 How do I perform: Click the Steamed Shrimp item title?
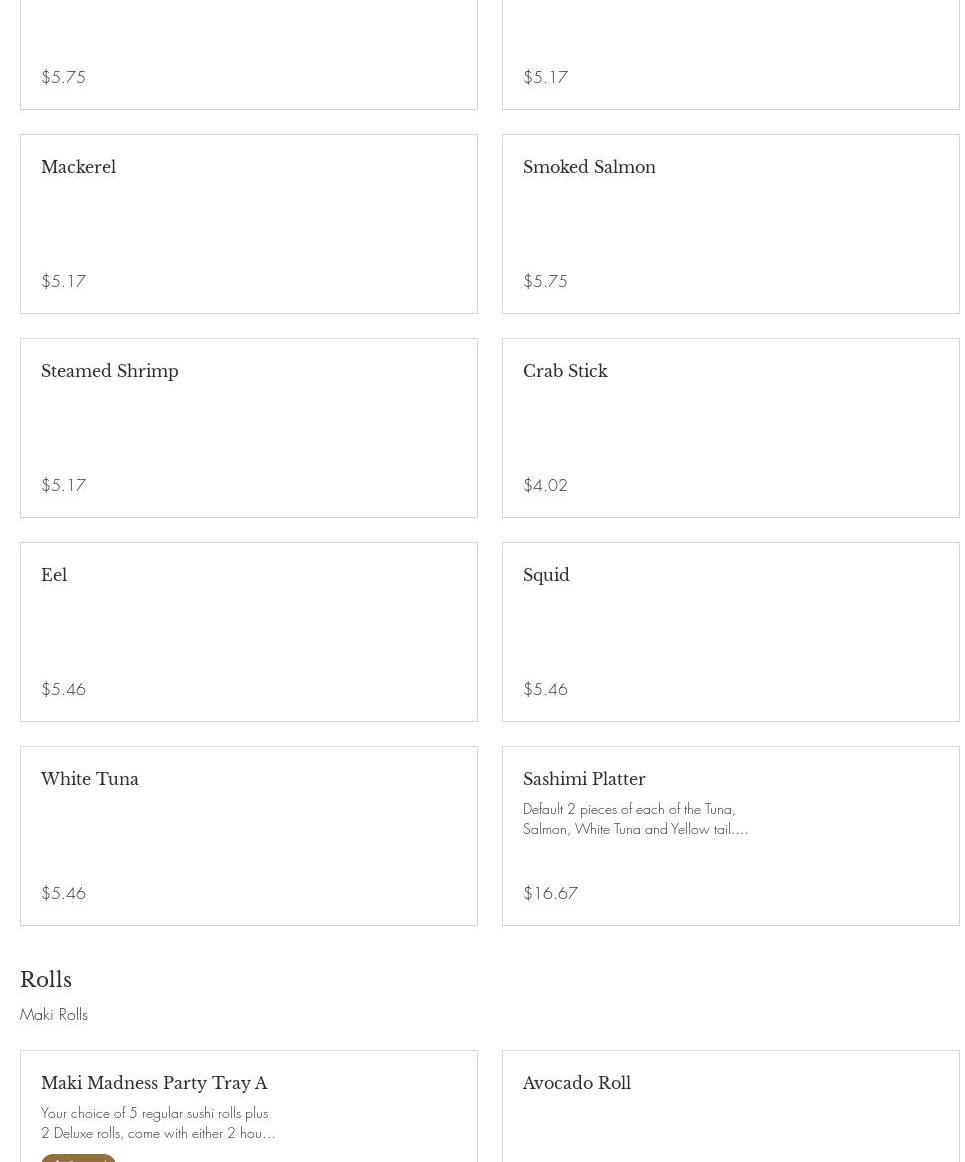(x=110, y=371)
